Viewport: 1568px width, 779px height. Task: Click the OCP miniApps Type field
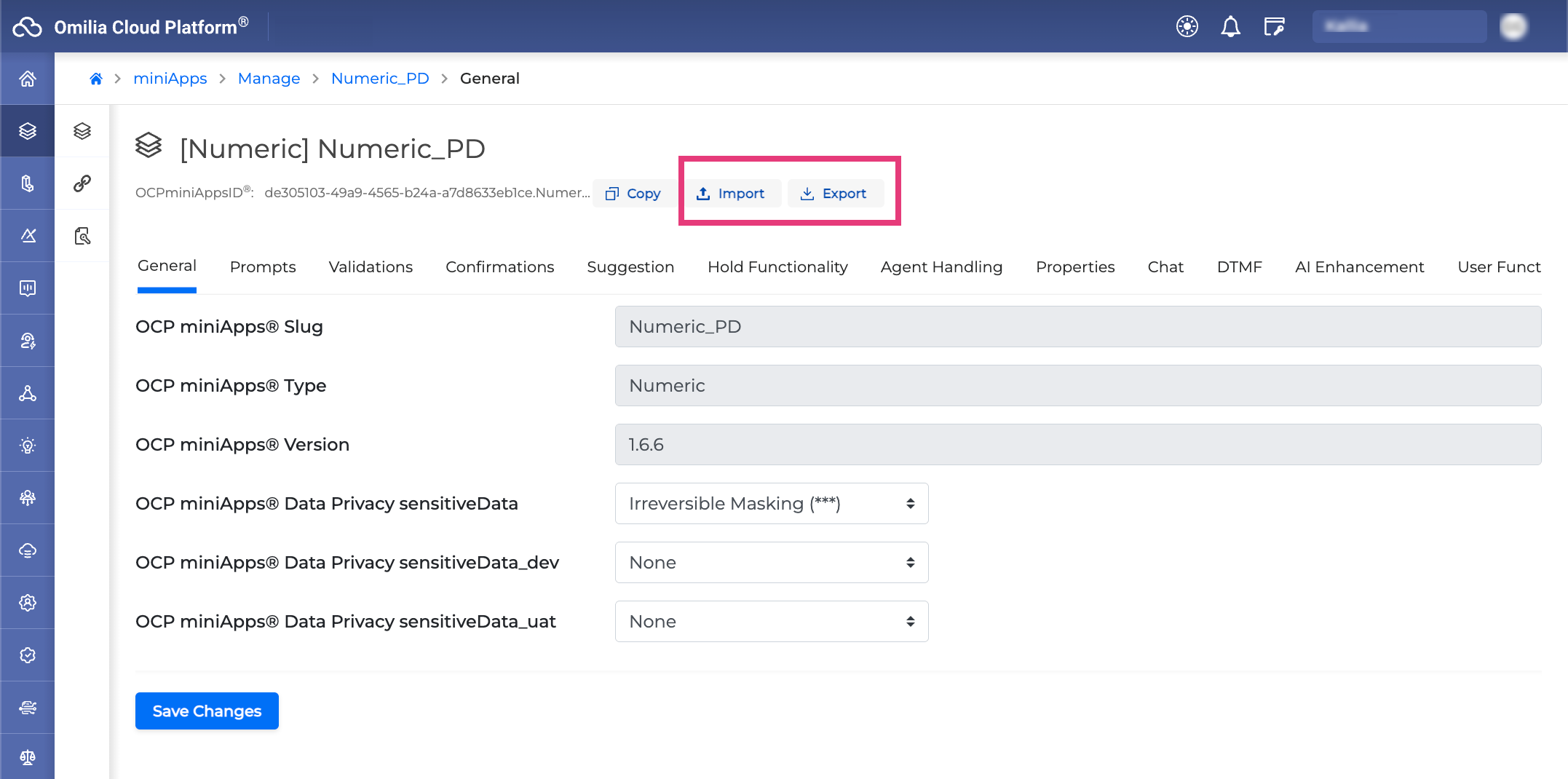[x=1078, y=386]
